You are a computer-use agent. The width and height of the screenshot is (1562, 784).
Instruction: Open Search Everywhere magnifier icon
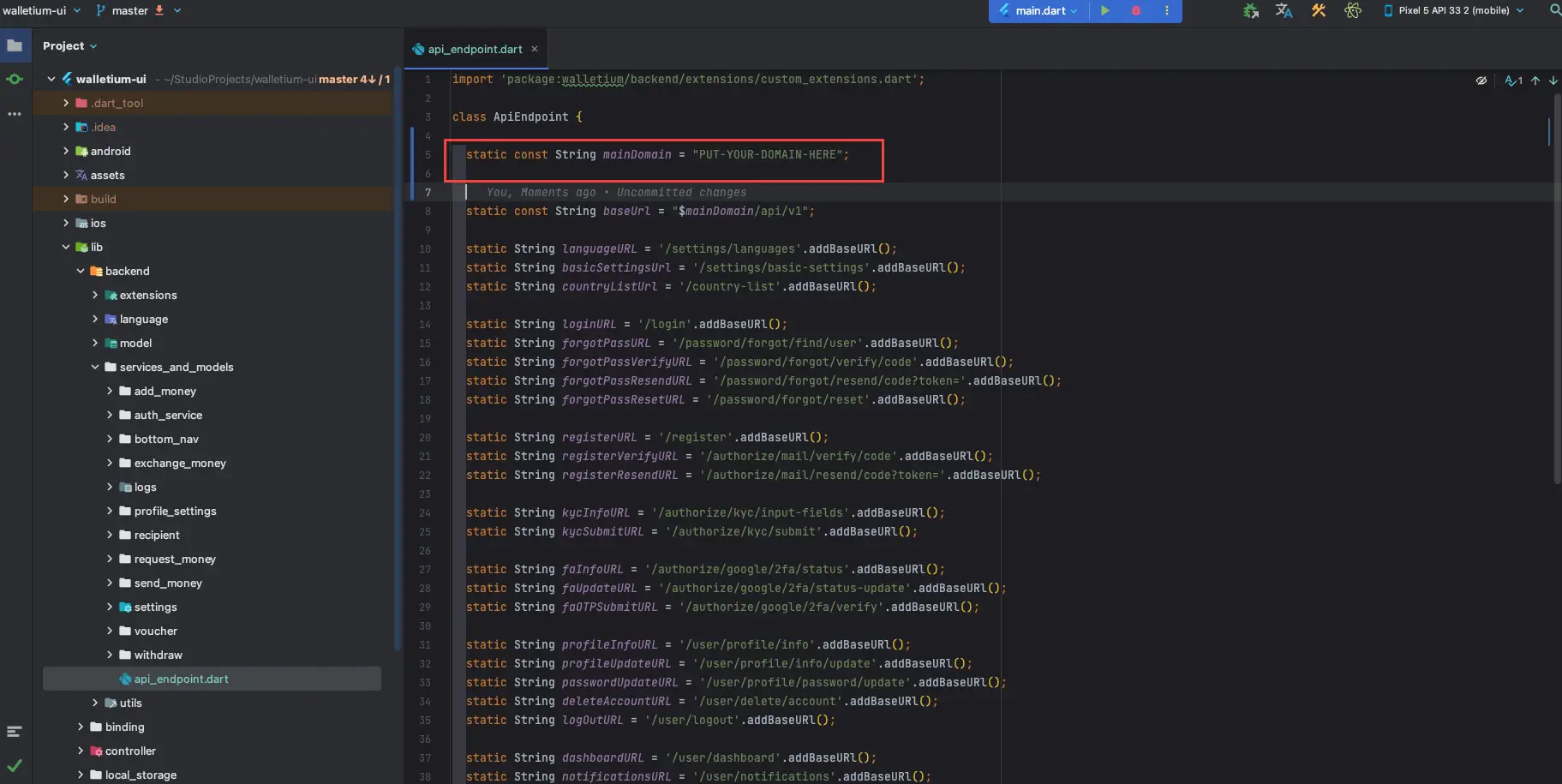click(1555, 10)
